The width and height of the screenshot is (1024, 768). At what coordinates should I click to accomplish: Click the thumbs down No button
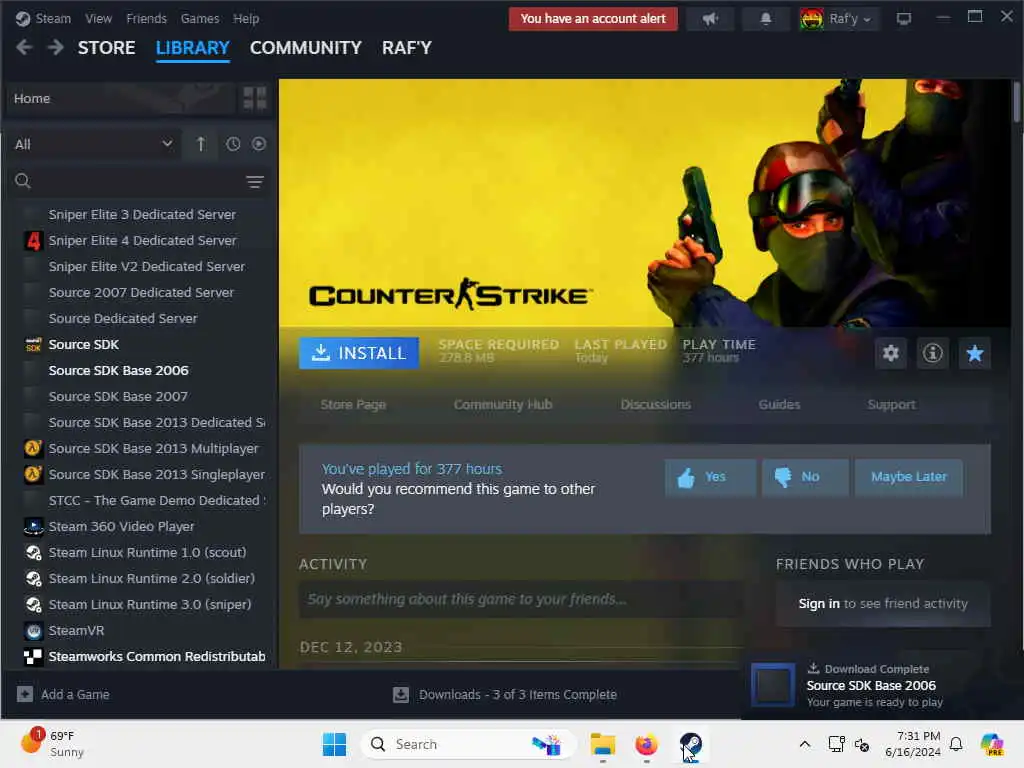805,477
